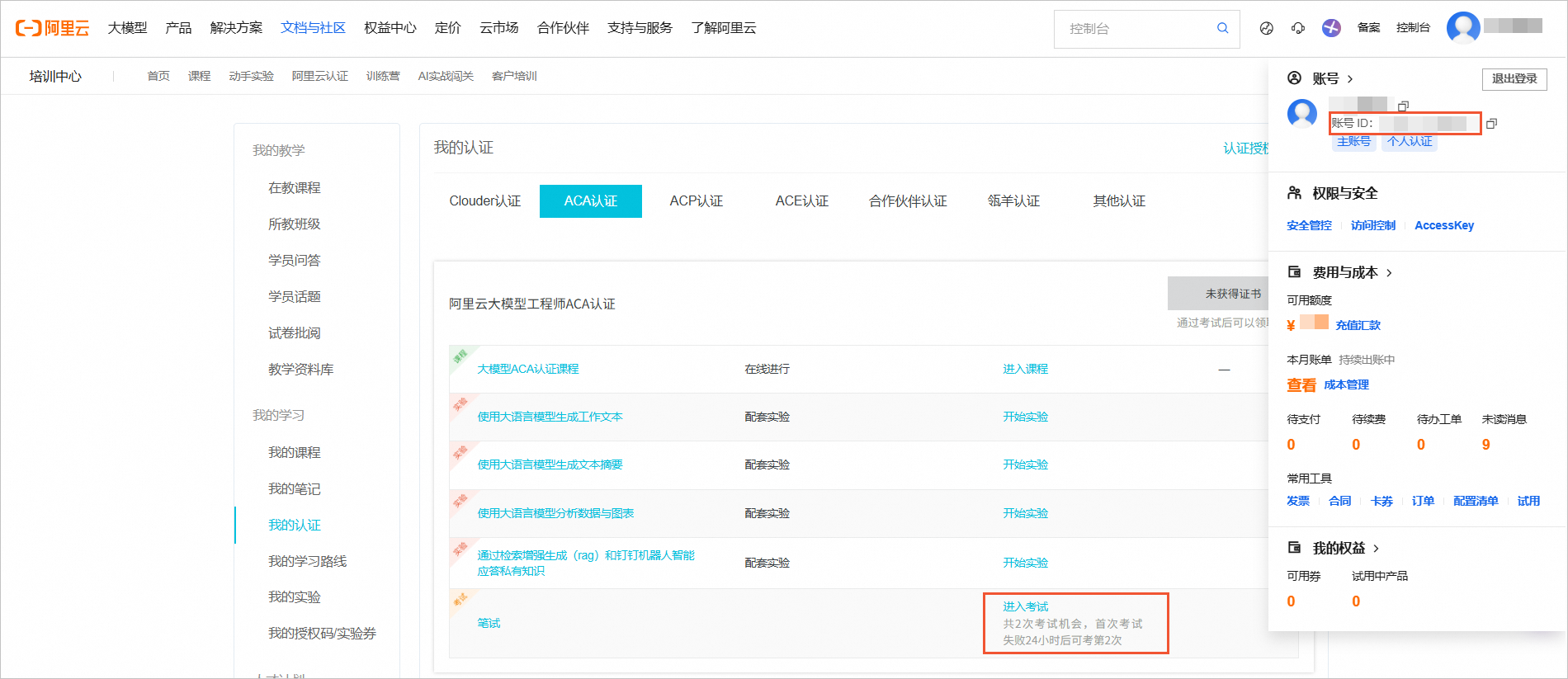Open the 文档与社区 top menu

[313, 28]
